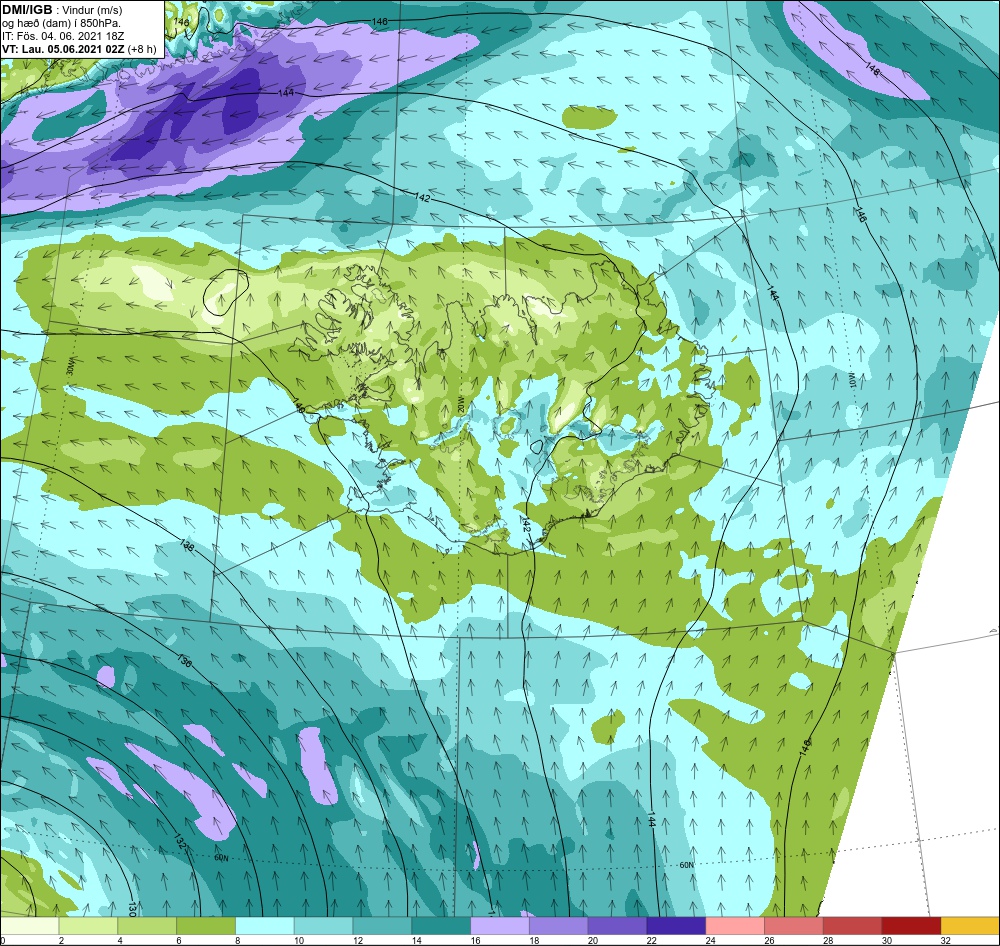
Task: Select the legend tick label "24"
Action: [x=710, y=940]
